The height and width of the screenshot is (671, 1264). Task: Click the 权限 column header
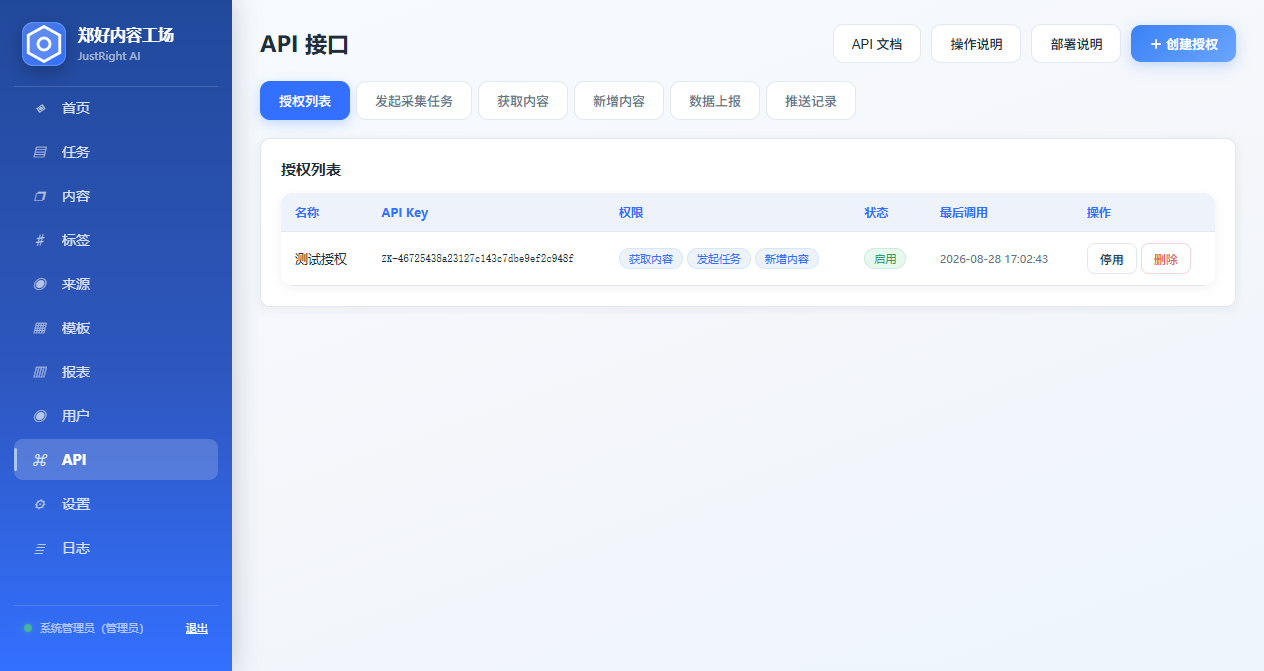click(631, 213)
